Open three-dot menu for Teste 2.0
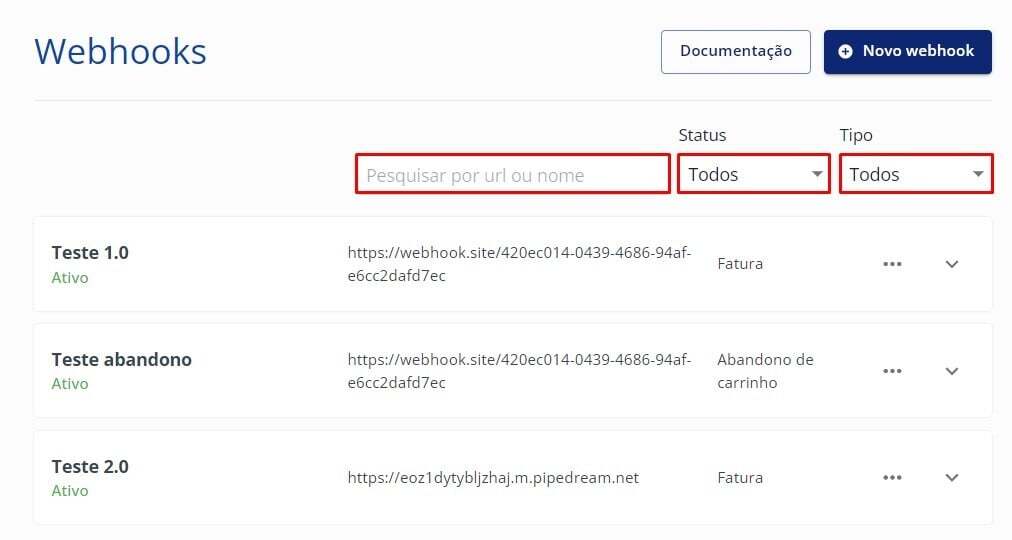1012x540 pixels. [x=892, y=478]
